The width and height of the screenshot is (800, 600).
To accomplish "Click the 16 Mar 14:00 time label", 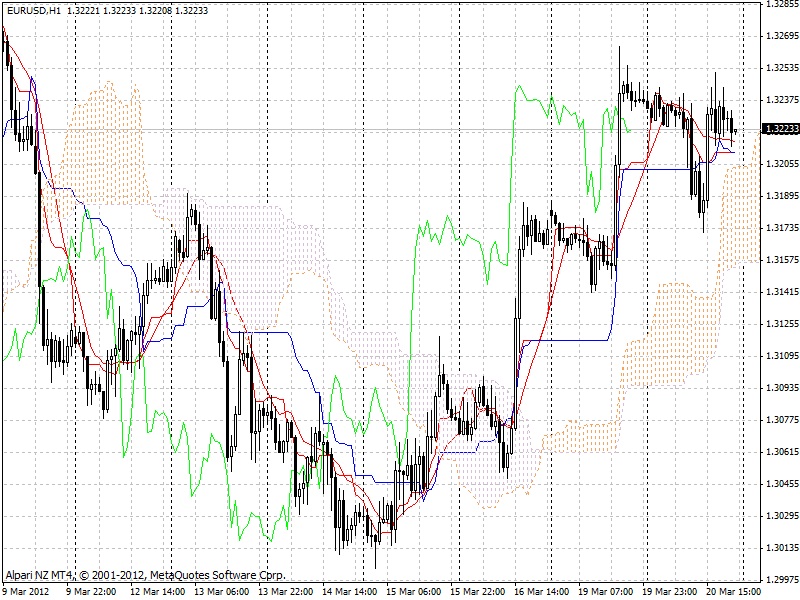I will pyautogui.click(x=539, y=592).
